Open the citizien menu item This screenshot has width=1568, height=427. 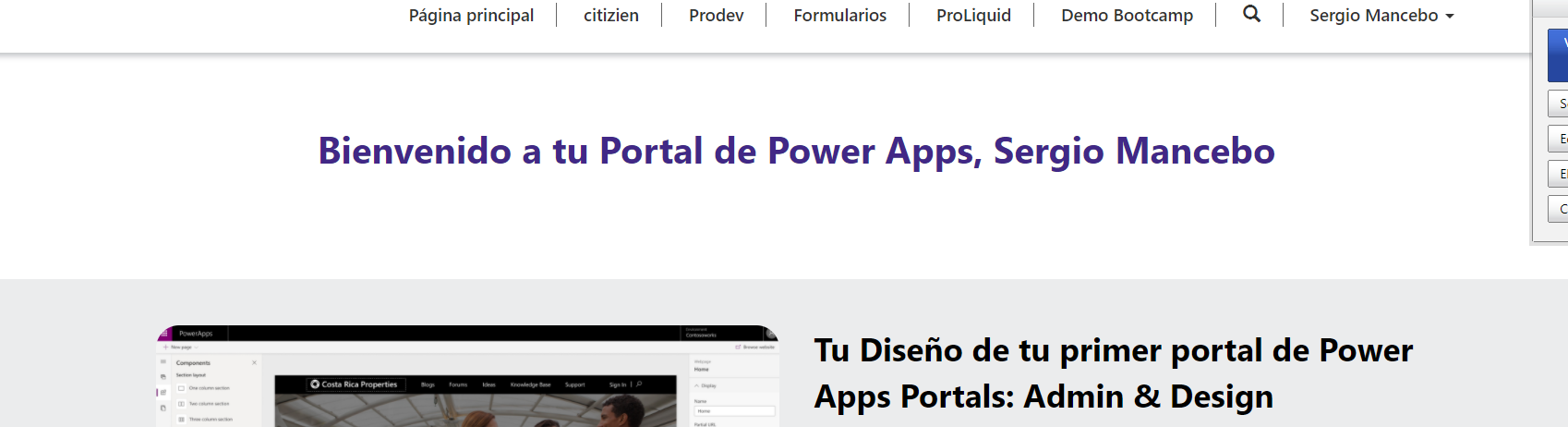click(x=610, y=16)
